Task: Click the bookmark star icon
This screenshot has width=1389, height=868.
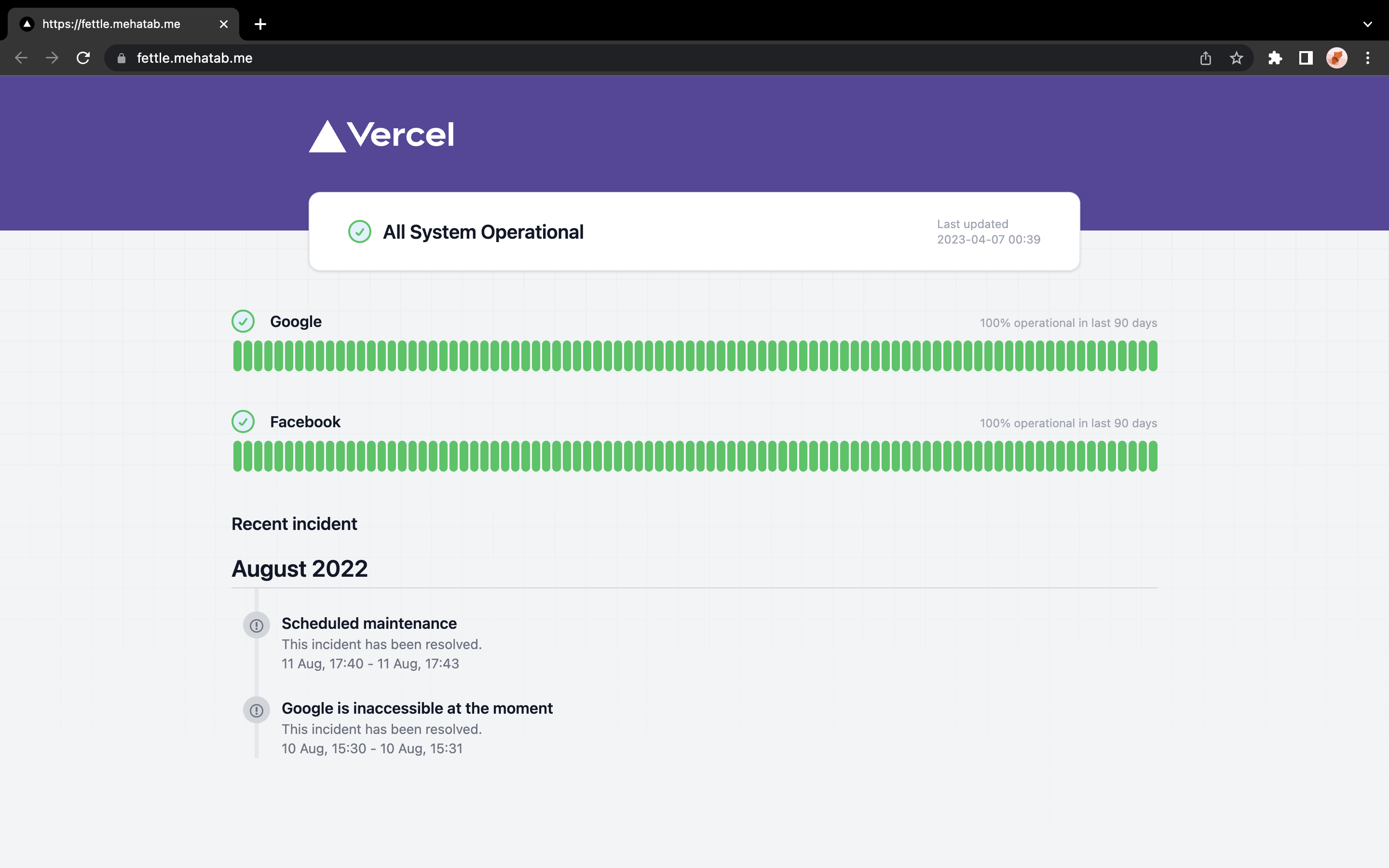Action: 1236,58
